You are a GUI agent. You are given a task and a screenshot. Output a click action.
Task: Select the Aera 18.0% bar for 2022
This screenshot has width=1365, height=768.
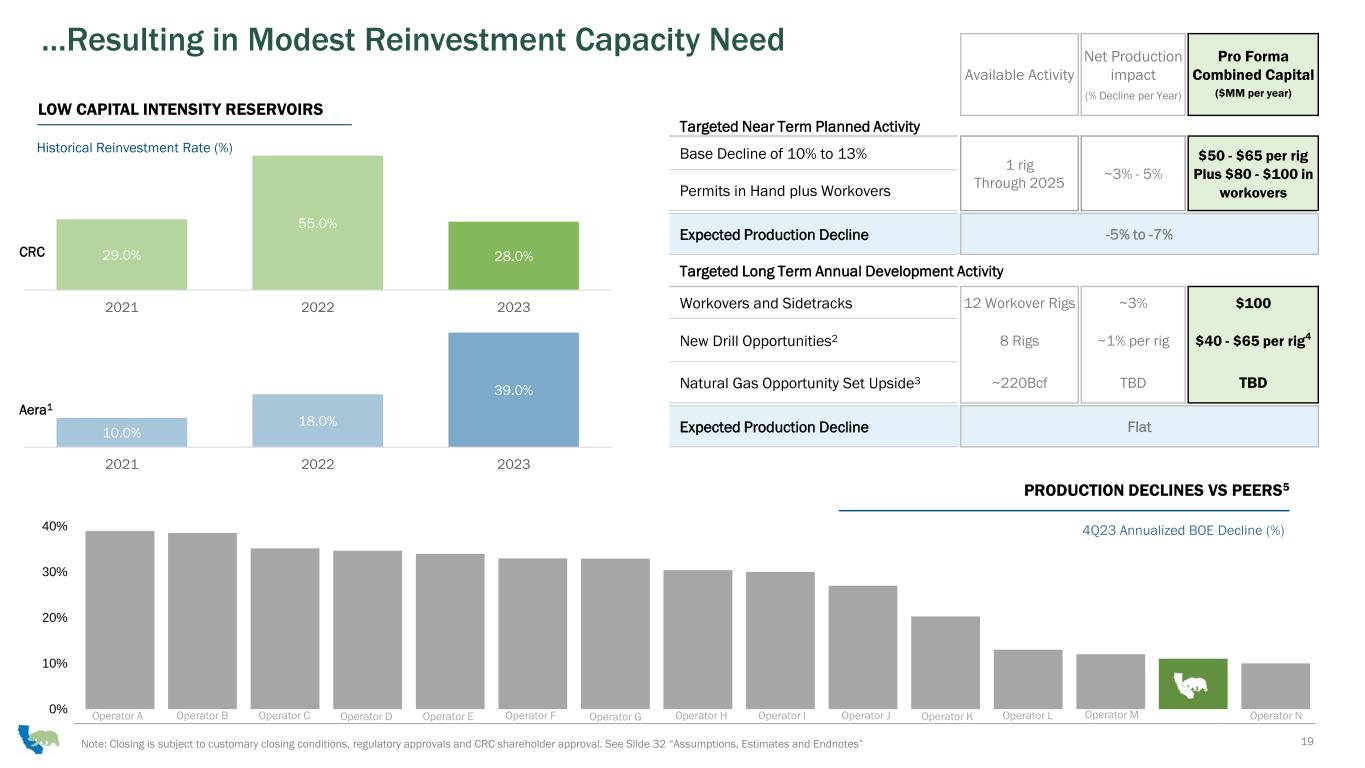point(318,420)
